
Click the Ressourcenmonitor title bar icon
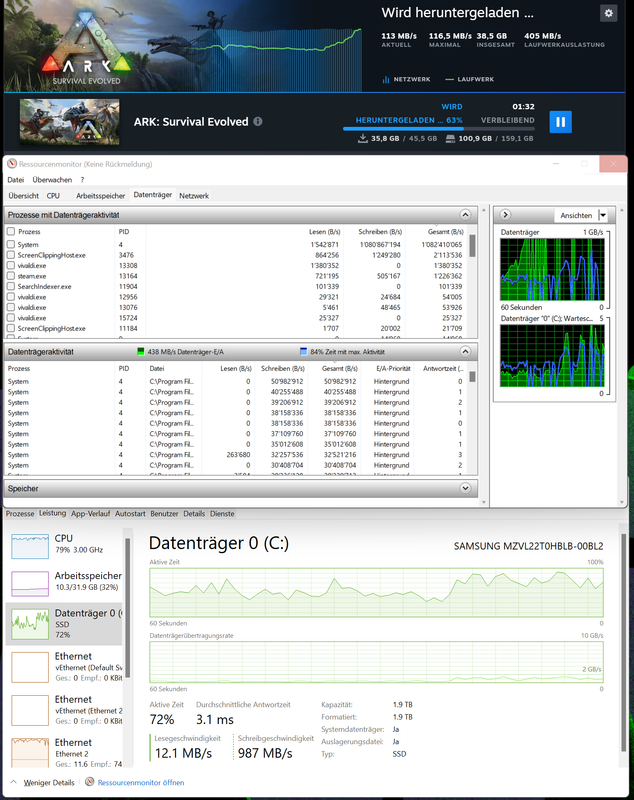[x=12, y=164]
